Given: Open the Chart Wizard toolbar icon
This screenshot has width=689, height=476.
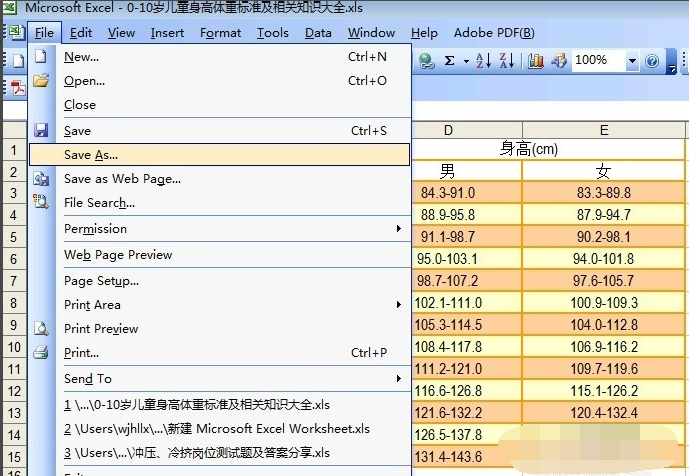Looking at the screenshot, I should [535, 61].
